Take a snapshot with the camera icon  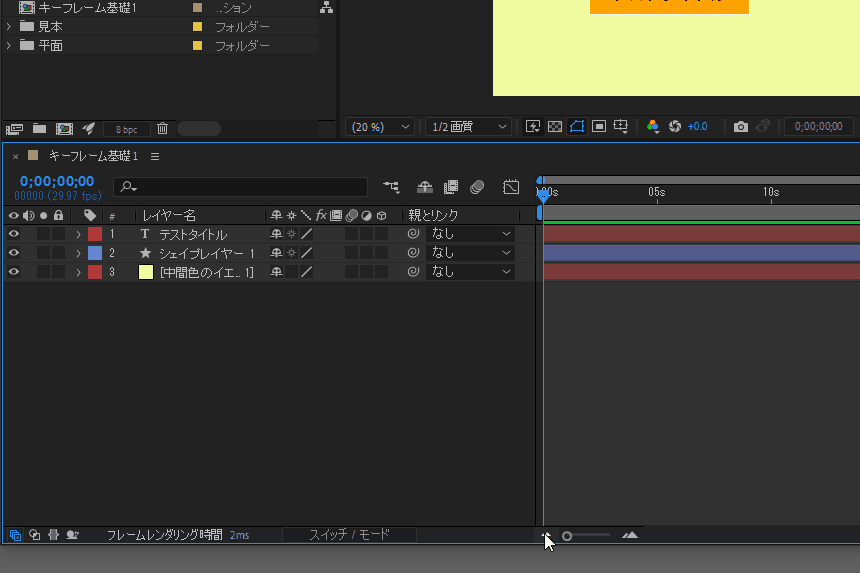[740, 127]
